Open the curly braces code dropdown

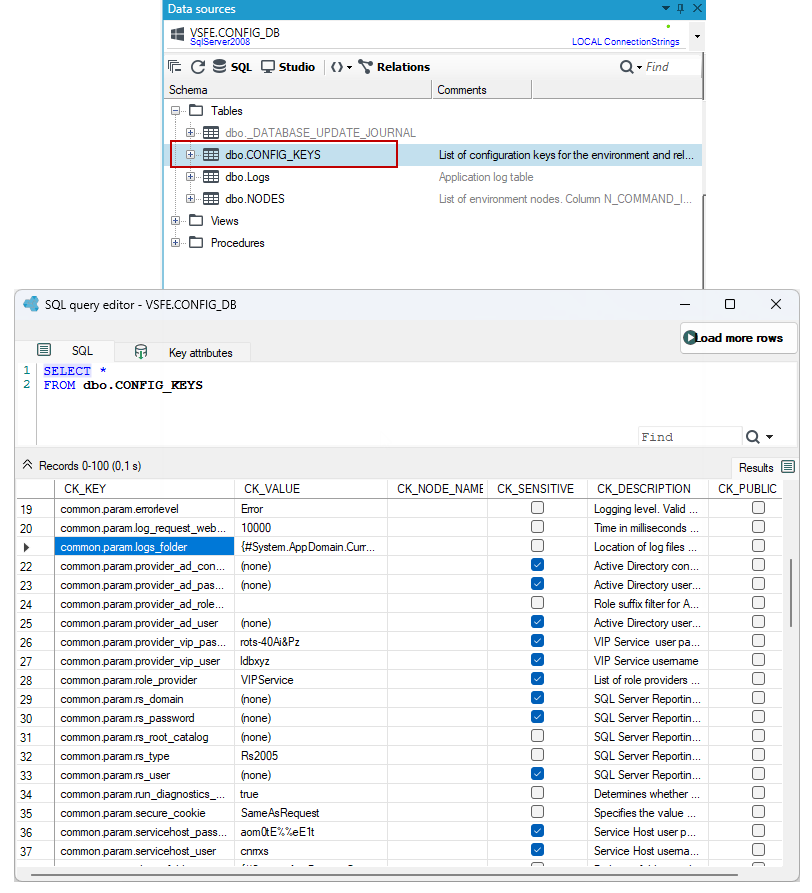342,67
